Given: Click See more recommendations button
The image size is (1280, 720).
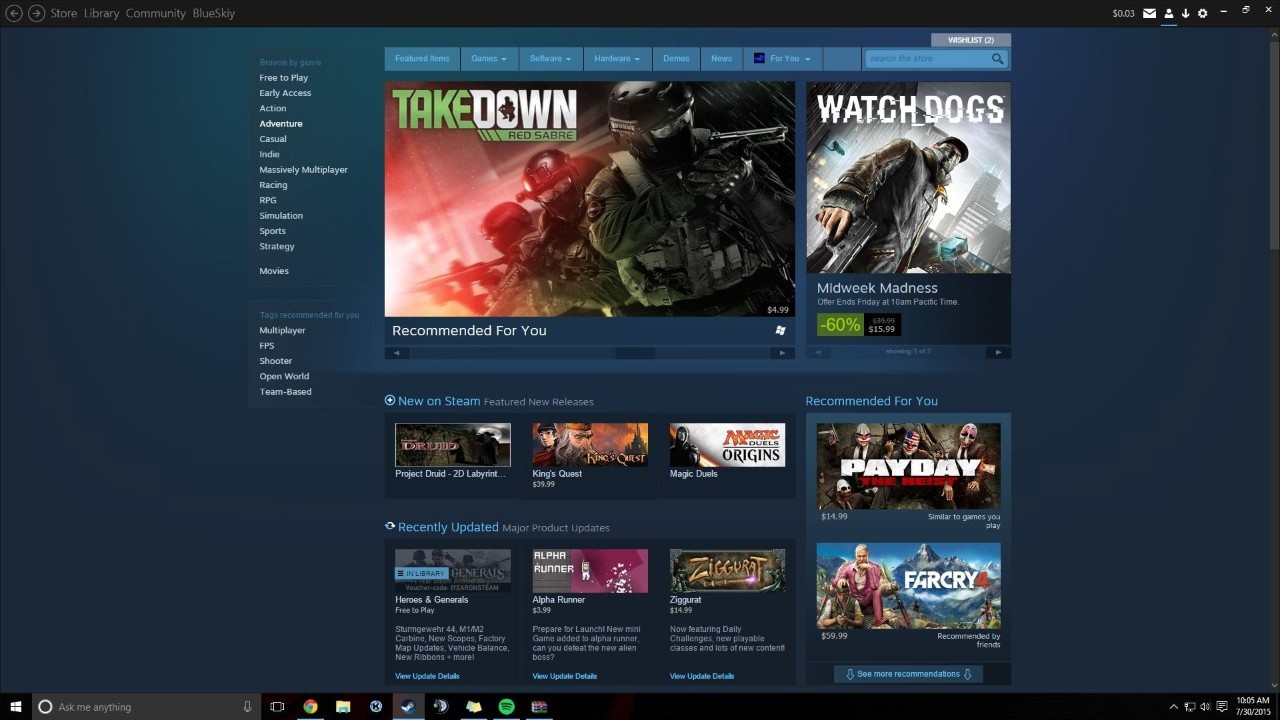Looking at the screenshot, I should click(x=908, y=674).
